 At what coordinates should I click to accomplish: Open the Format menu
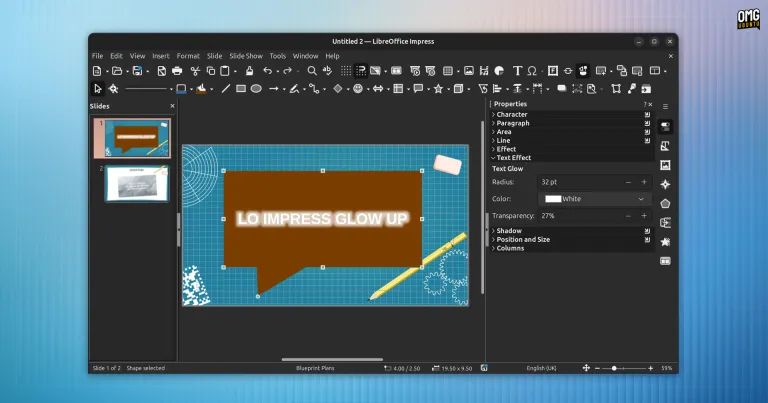click(x=188, y=56)
